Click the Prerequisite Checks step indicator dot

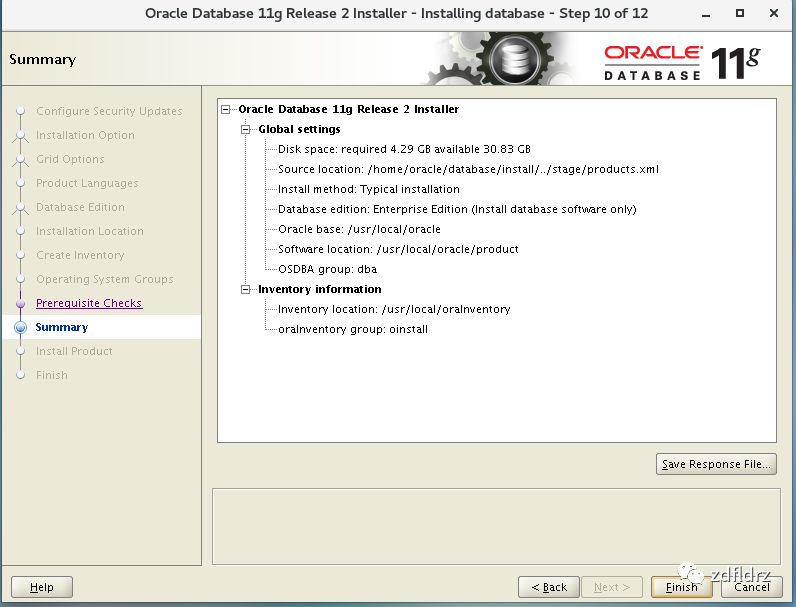click(x=20, y=304)
